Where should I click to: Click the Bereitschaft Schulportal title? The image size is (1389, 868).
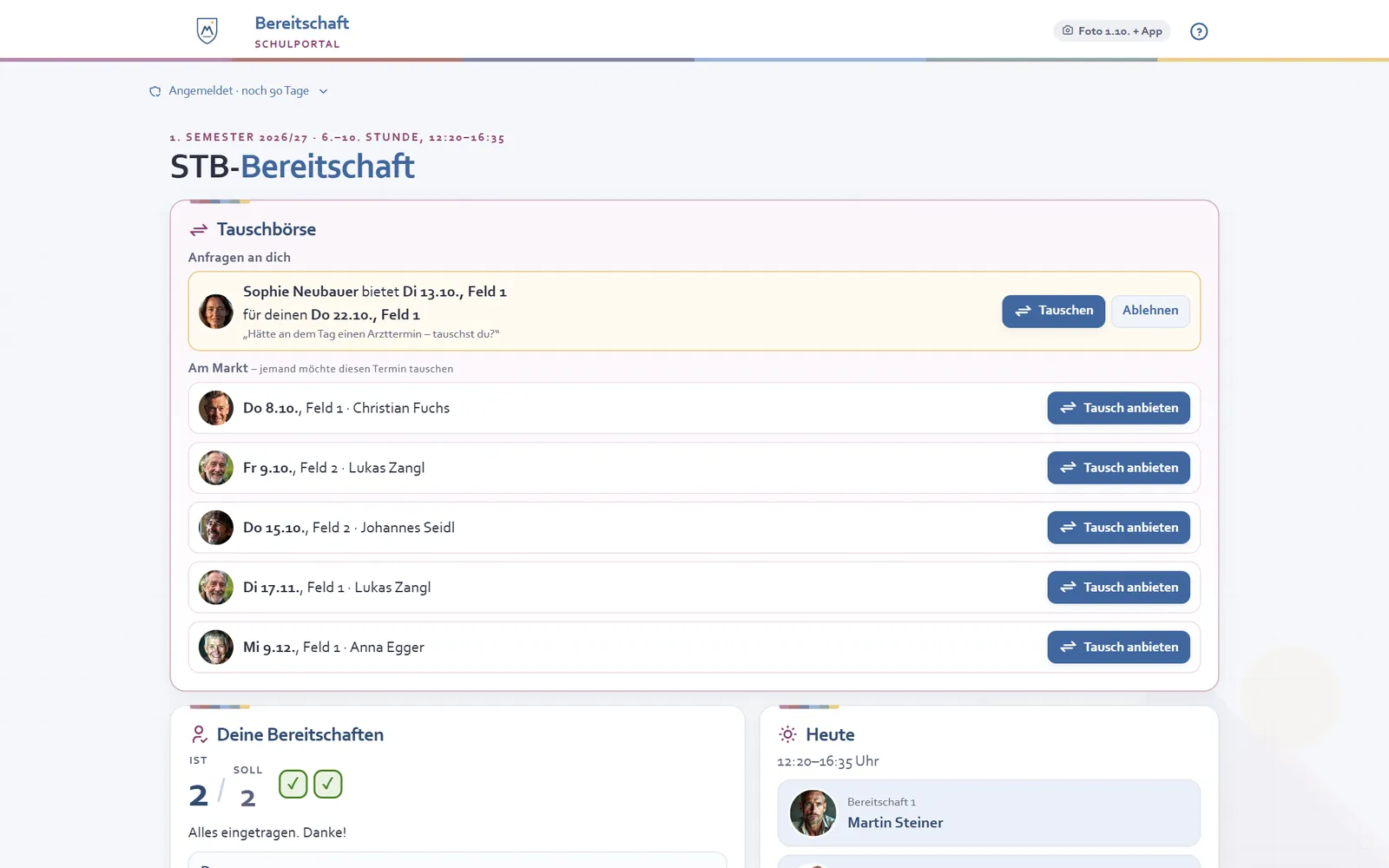[x=301, y=31]
